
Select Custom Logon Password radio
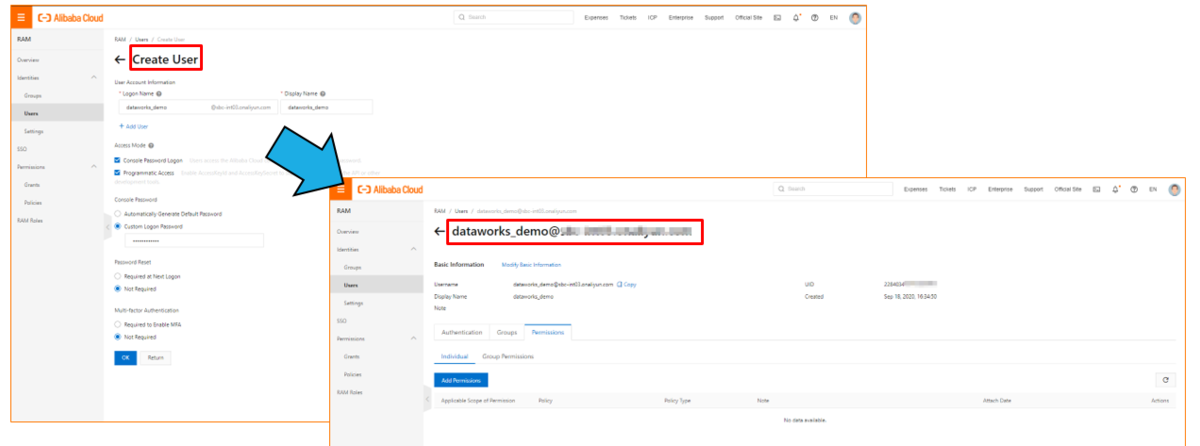[x=118, y=227]
